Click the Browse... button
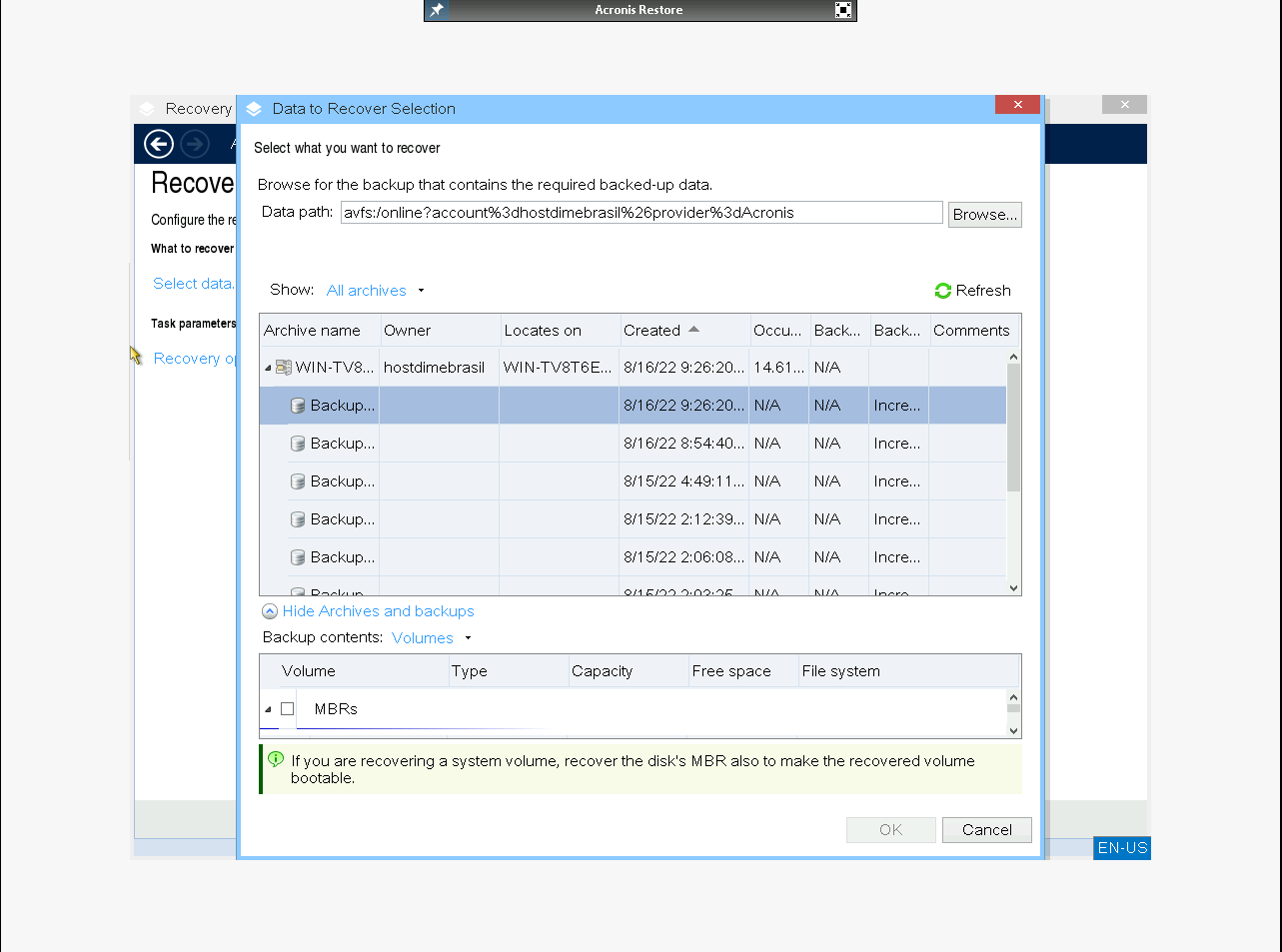 pos(985,215)
